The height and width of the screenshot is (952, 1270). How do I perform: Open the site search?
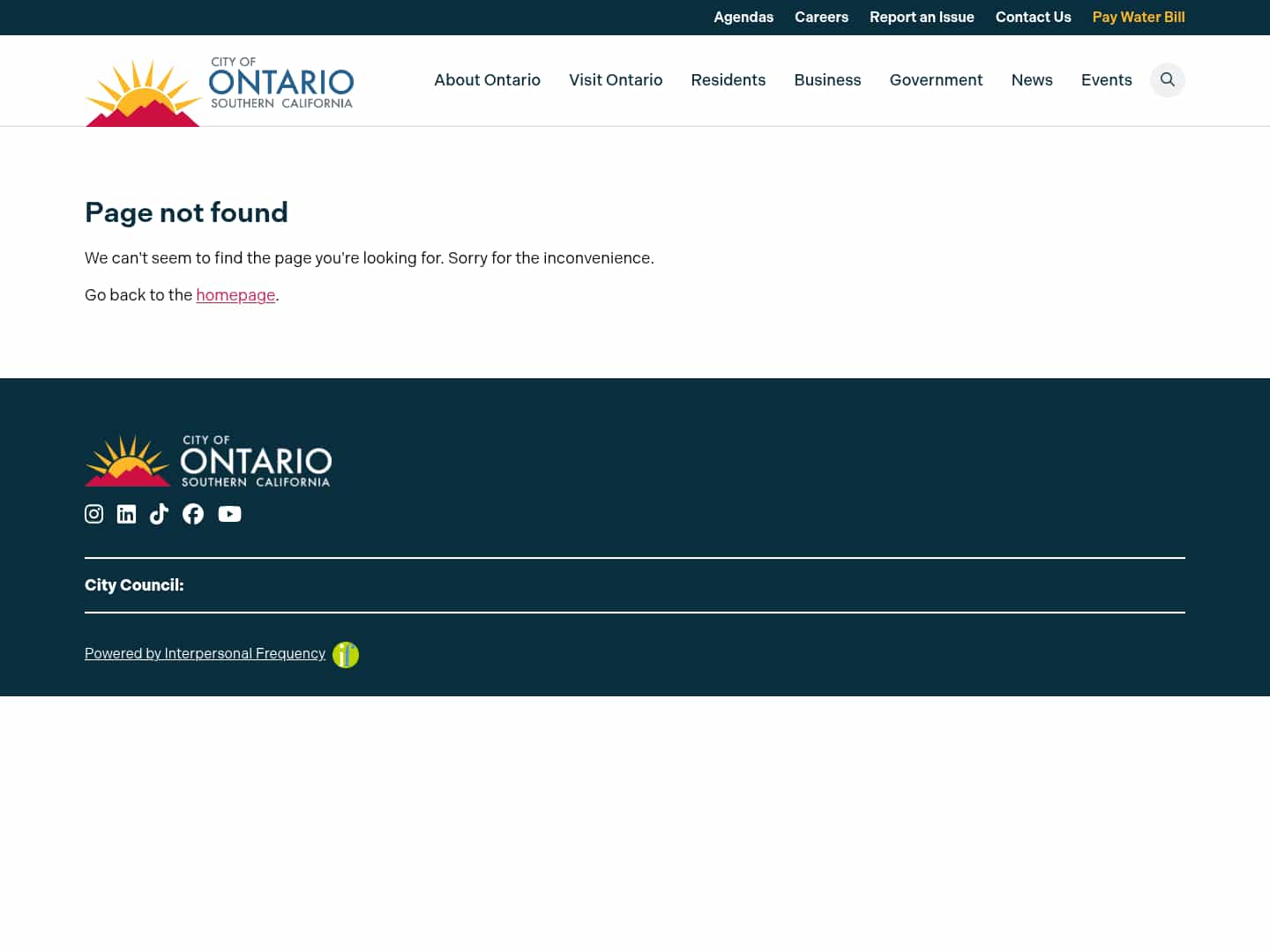1167,80
